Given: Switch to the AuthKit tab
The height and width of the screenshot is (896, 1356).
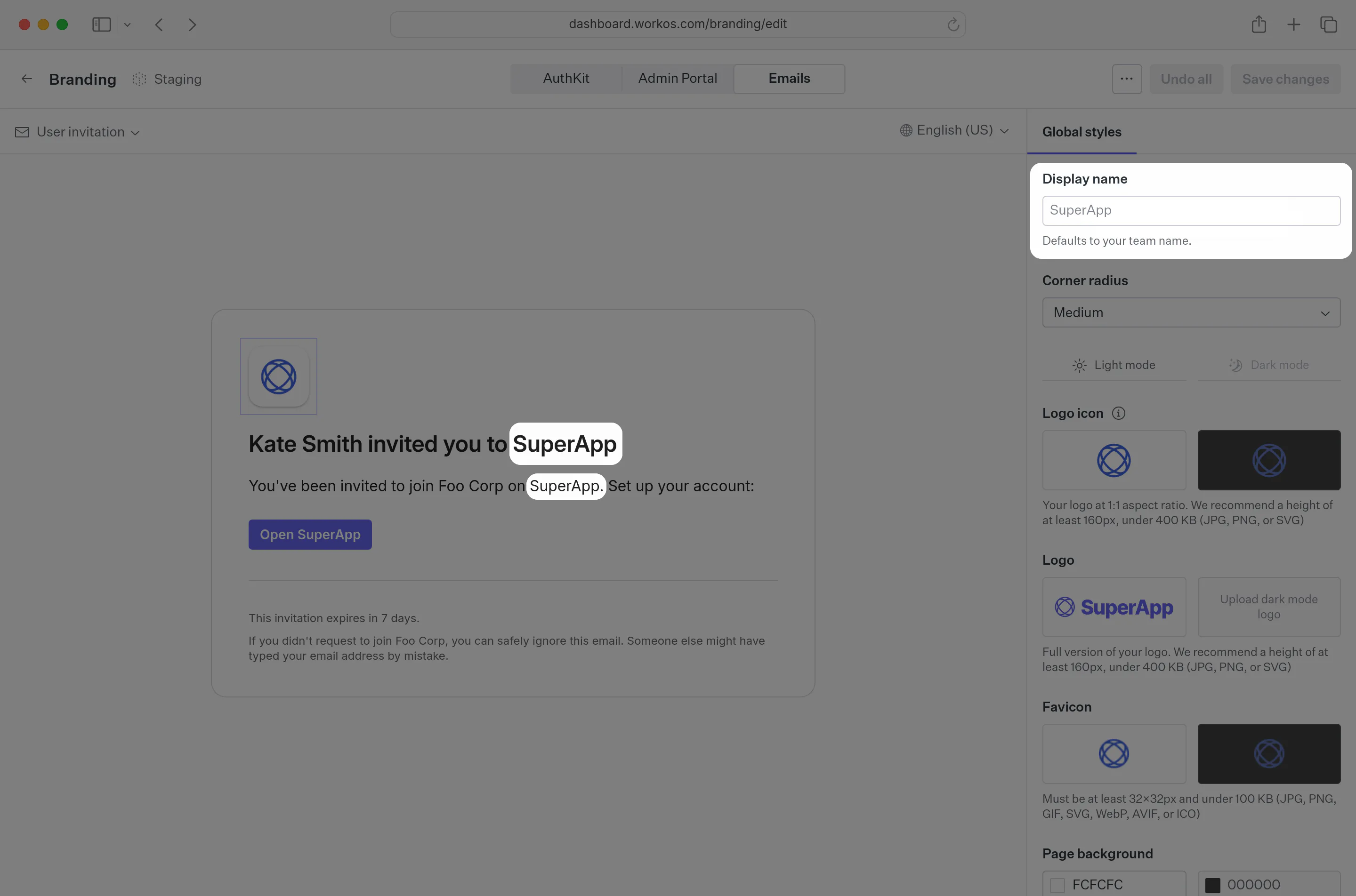Looking at the screenshot, I should [x=566, y=78].
